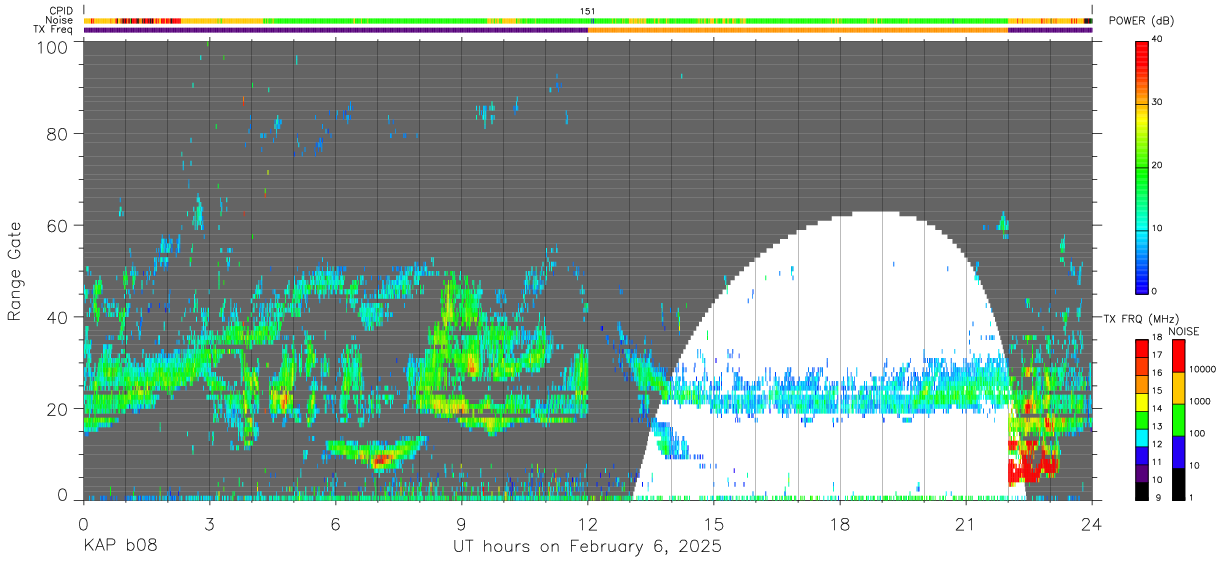
Task: Click the x-axis hour label 21
Action: coord(966,524)
